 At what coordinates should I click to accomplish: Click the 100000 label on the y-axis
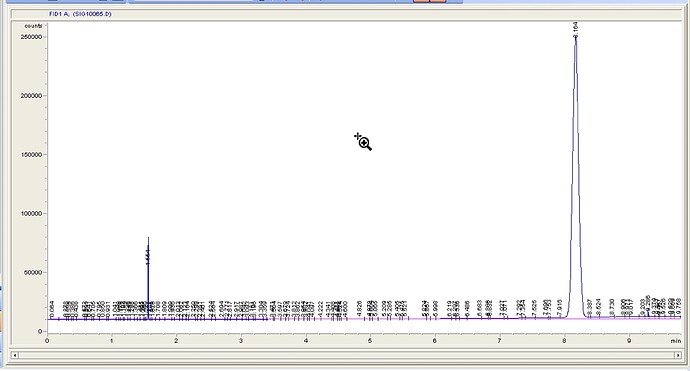tap(31, 214)
